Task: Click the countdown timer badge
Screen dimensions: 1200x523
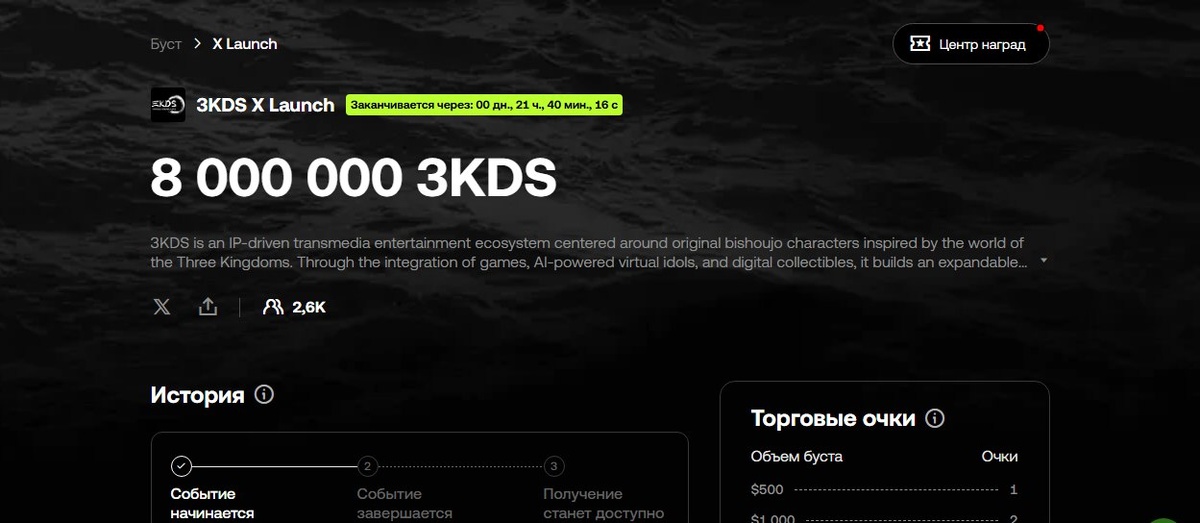Action: tap(485, 105)
